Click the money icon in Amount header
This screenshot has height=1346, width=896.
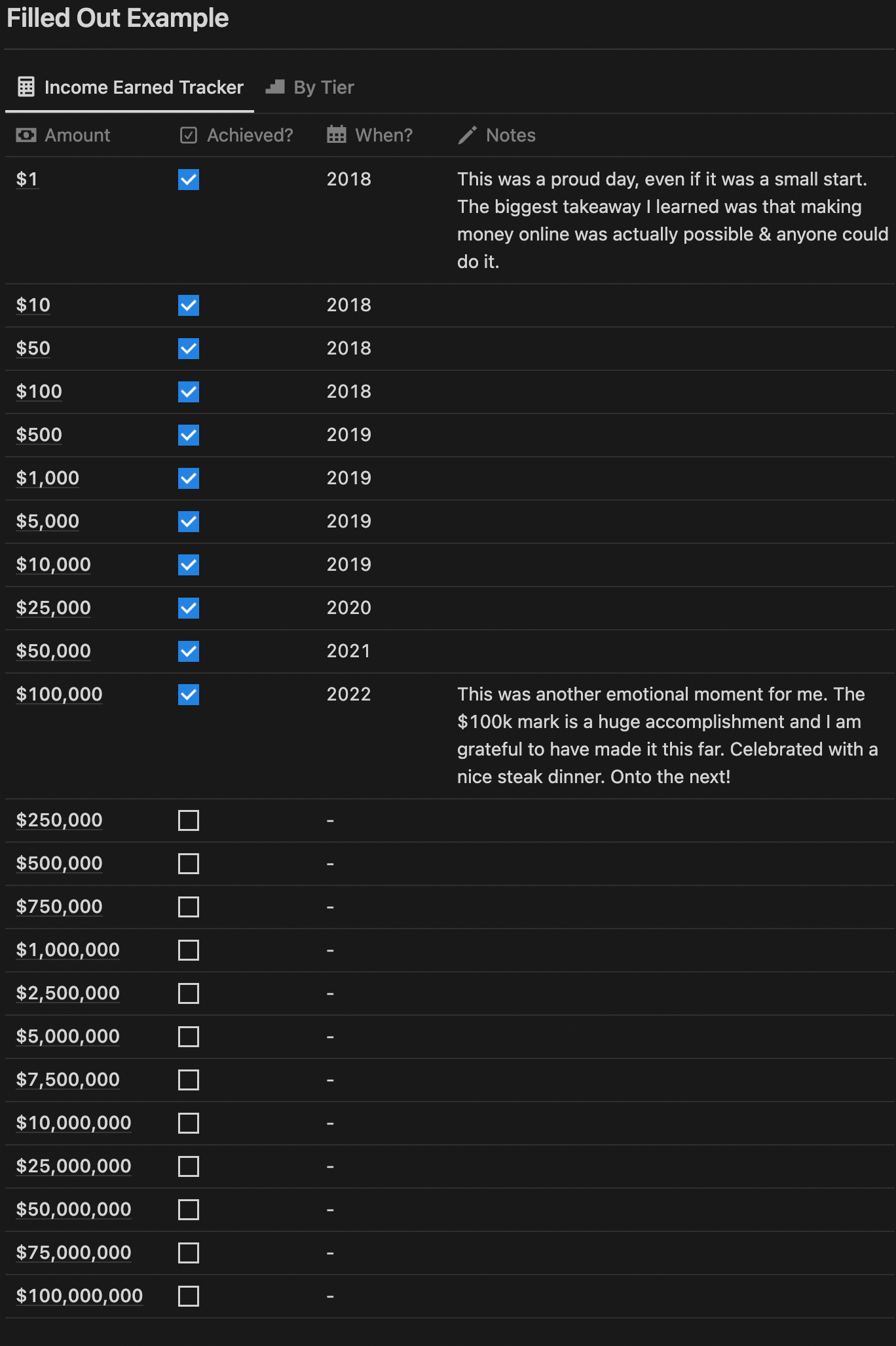26,136
